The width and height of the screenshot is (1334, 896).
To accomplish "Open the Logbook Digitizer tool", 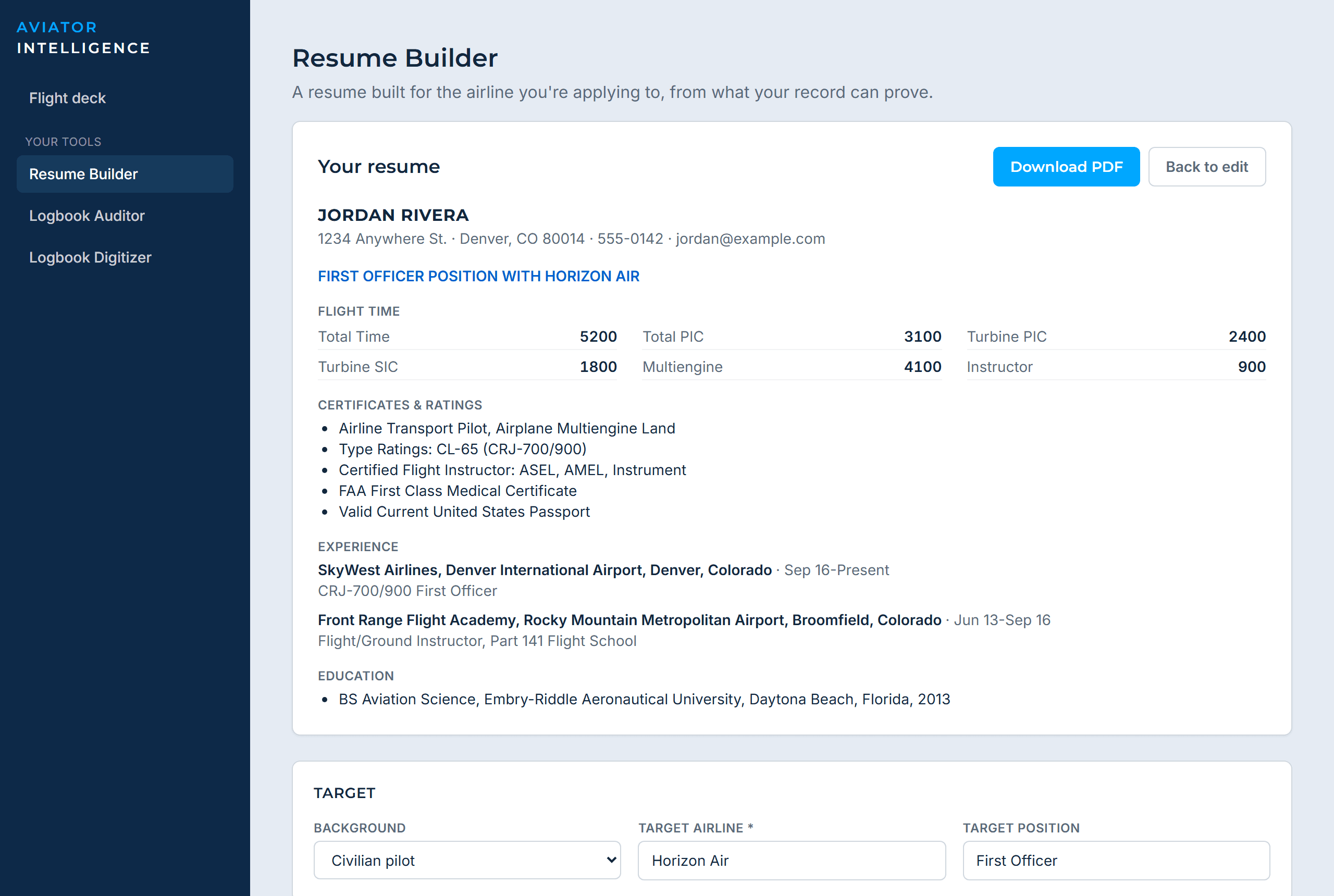I will [90, 257].
